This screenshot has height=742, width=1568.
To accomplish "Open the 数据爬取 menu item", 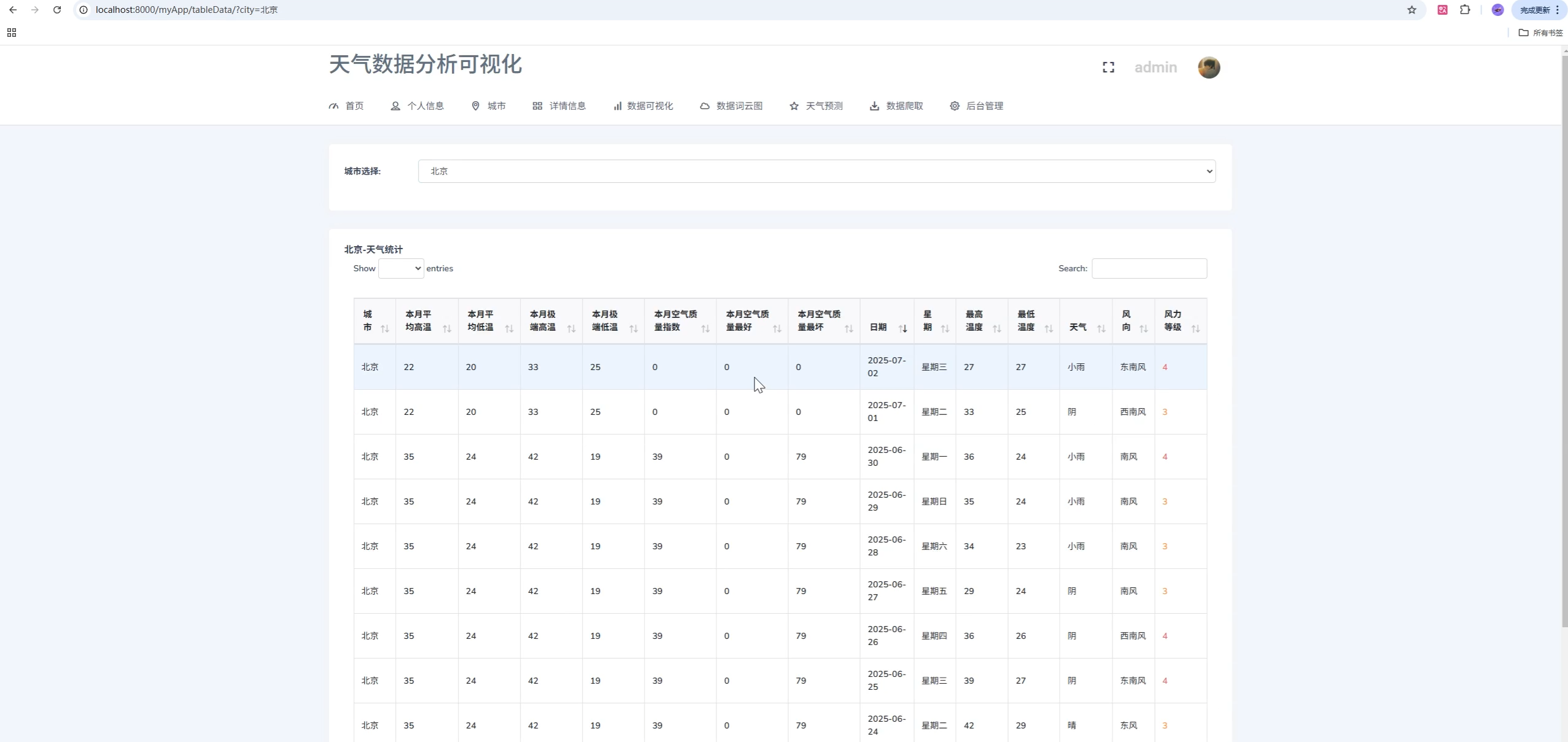I will 896,106.
